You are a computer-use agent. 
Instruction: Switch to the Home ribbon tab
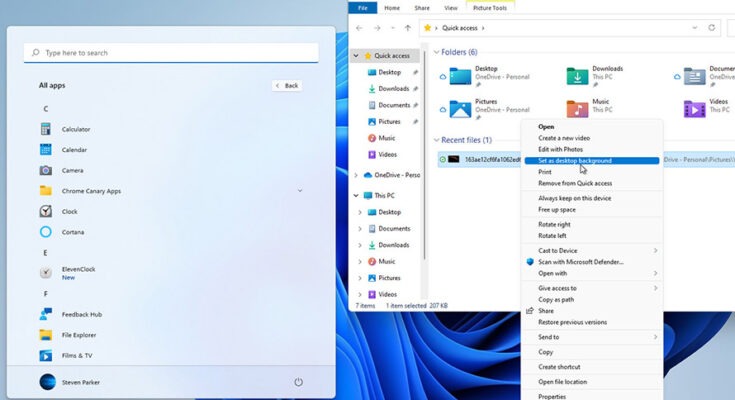click(x=392, y=8)
